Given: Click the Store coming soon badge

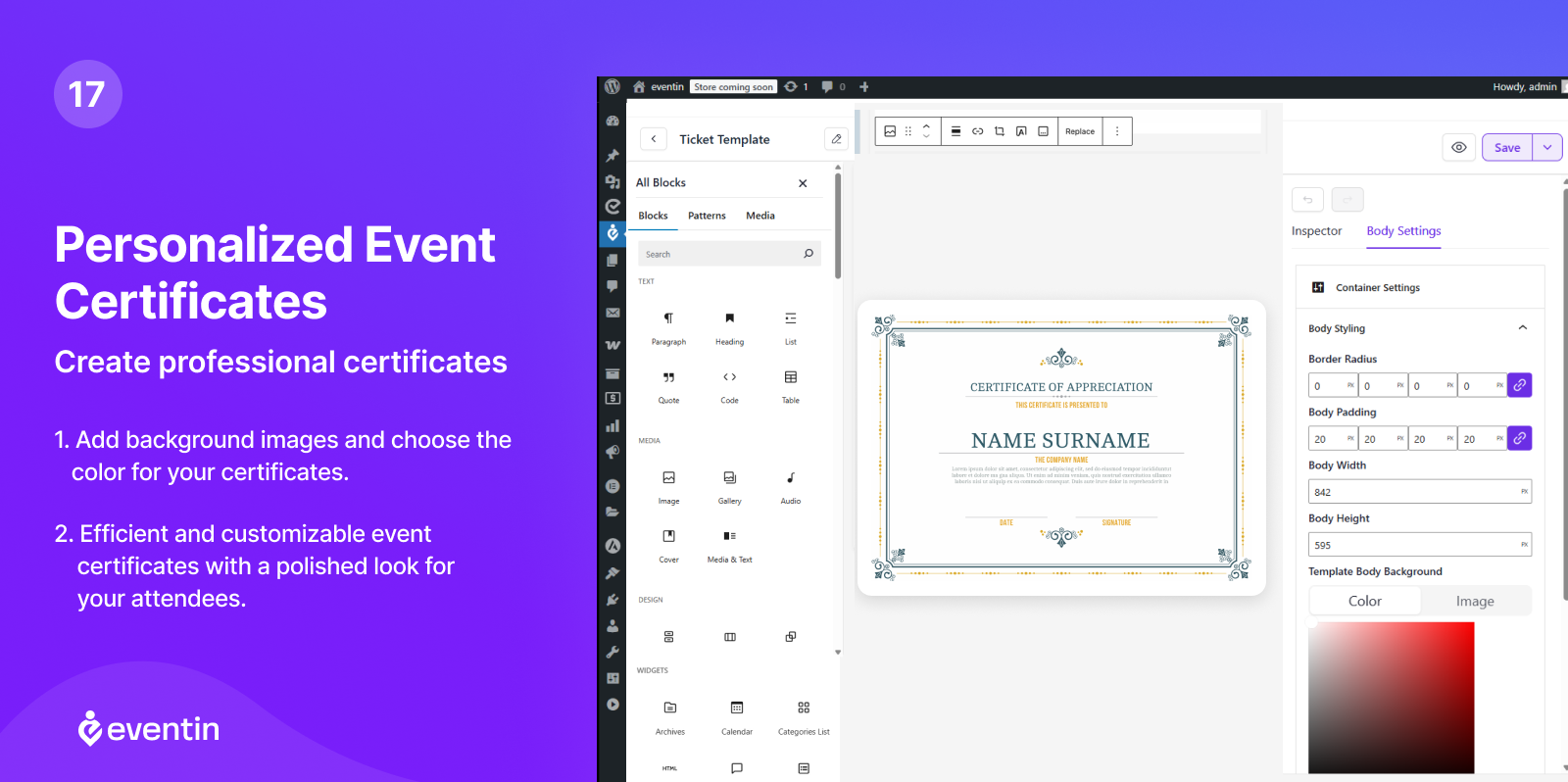Looking at the screenshot, I should click(x=733, y=87).
